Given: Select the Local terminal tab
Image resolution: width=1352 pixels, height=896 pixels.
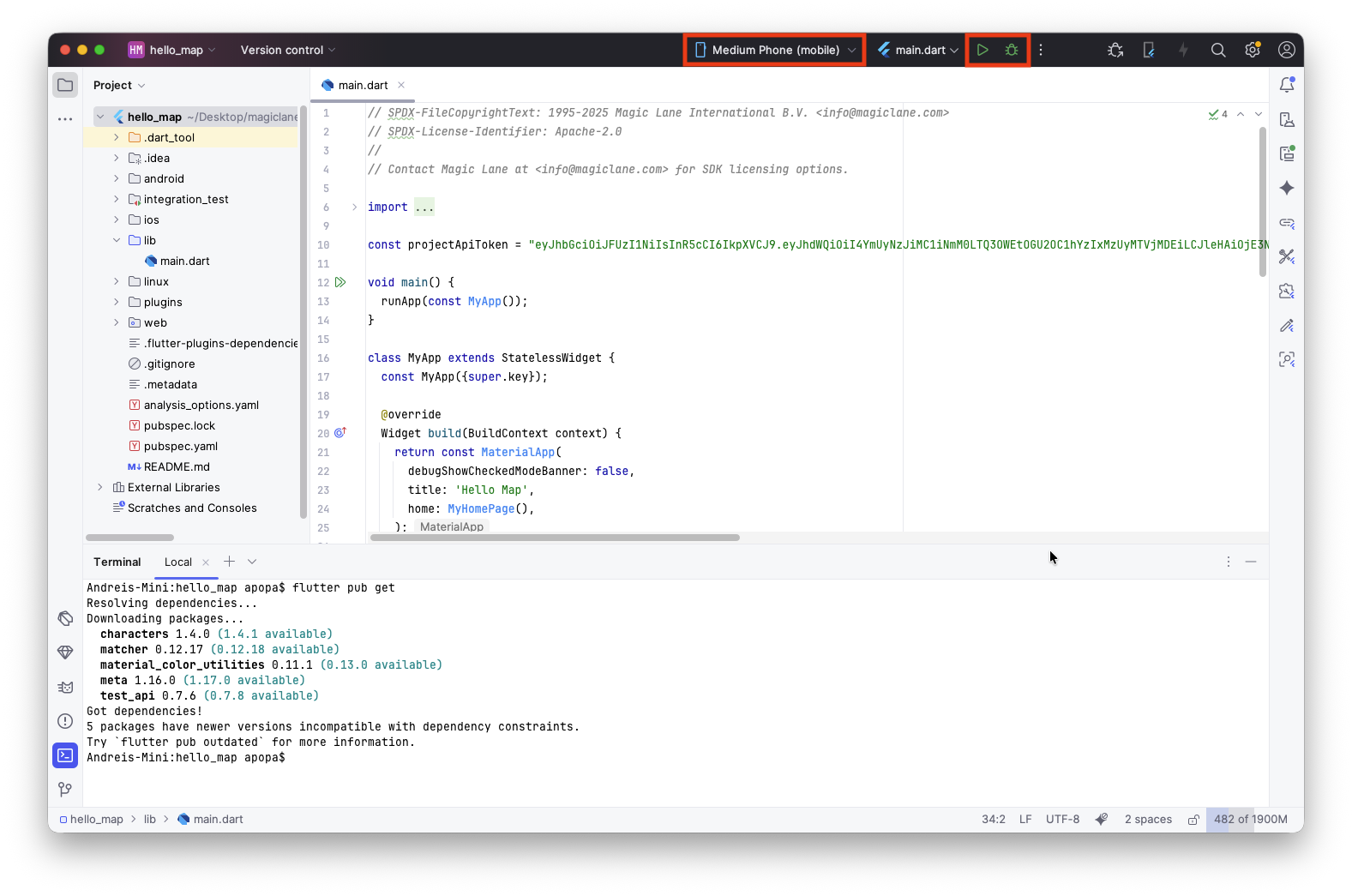Looking at the screenshot, I should click(178, 562).
